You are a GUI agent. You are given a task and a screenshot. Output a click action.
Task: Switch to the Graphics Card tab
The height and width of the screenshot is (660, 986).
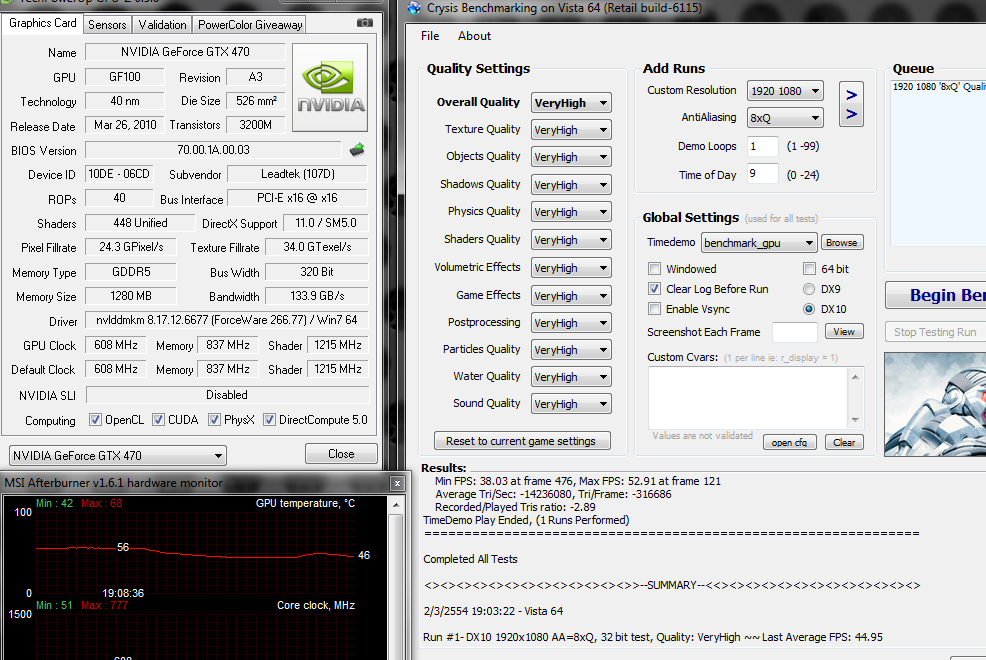42,23
